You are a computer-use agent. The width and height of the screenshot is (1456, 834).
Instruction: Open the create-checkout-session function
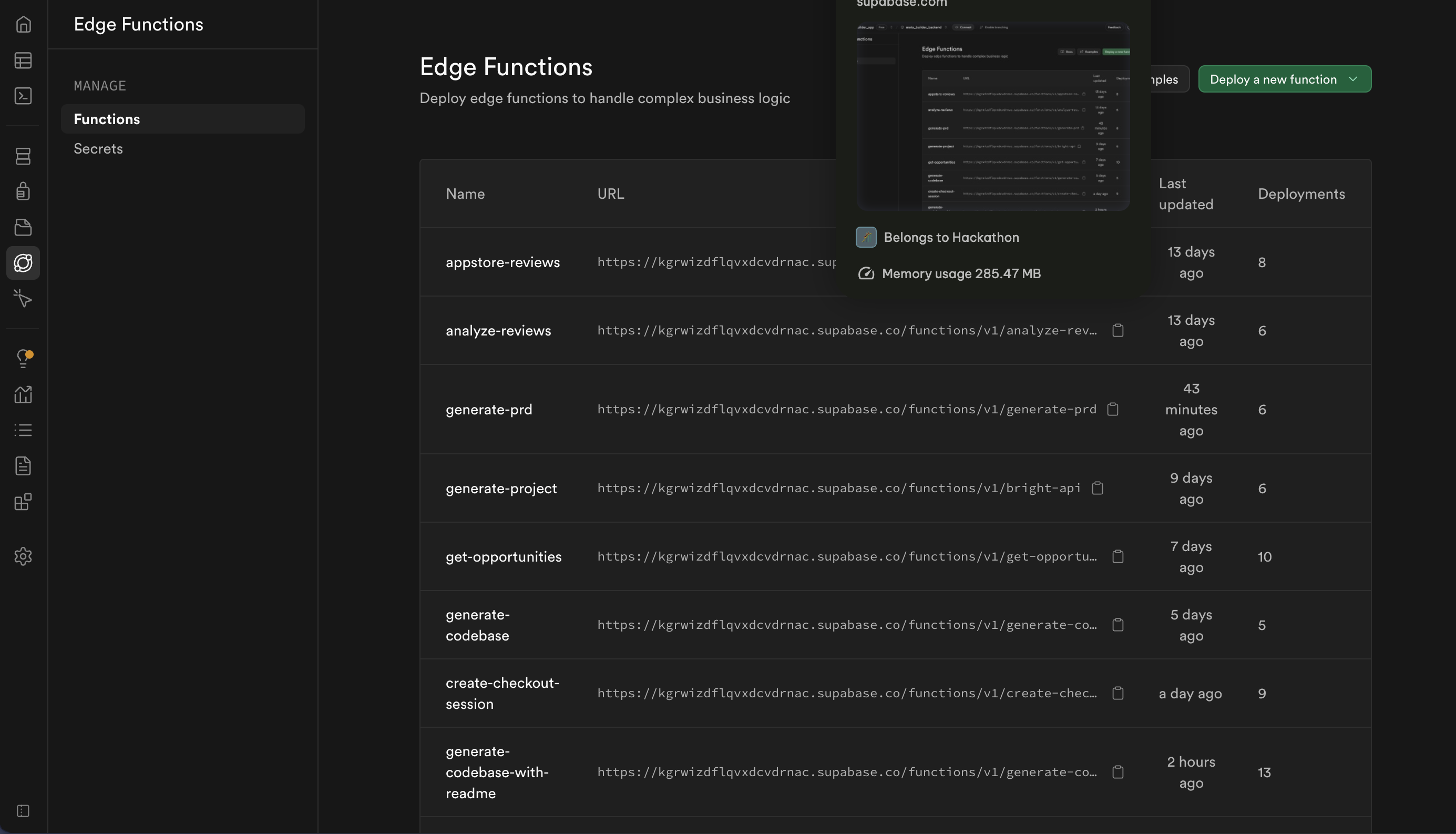click(x=501, y=693)
